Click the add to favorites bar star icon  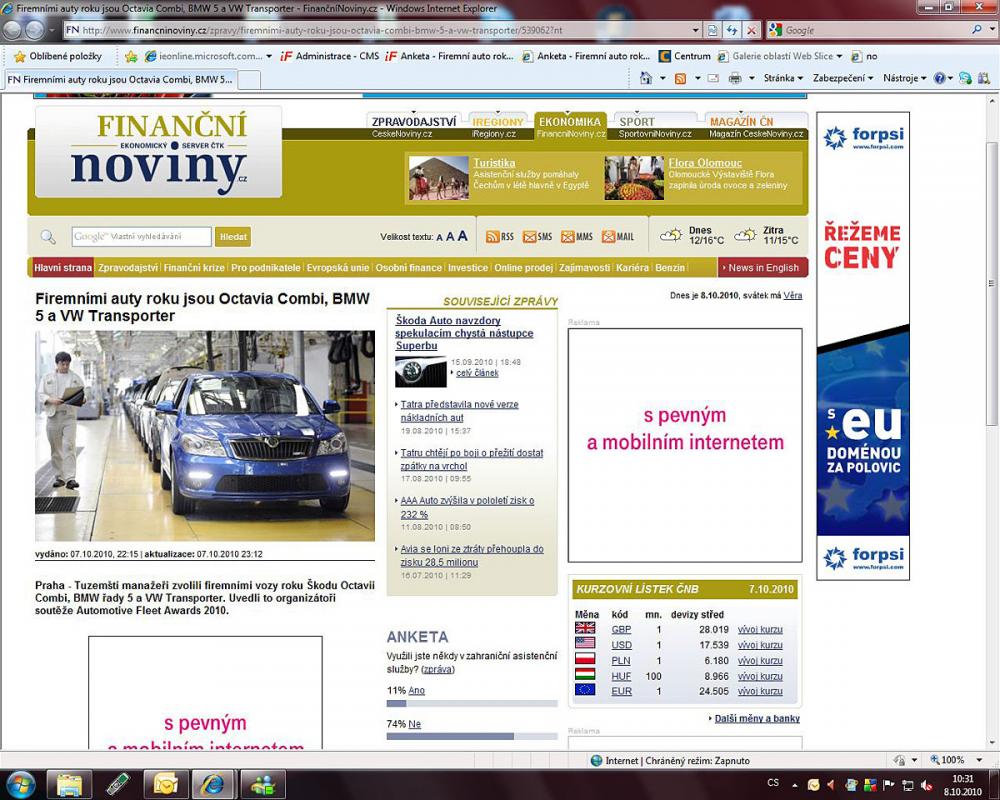tap(131, 56)
